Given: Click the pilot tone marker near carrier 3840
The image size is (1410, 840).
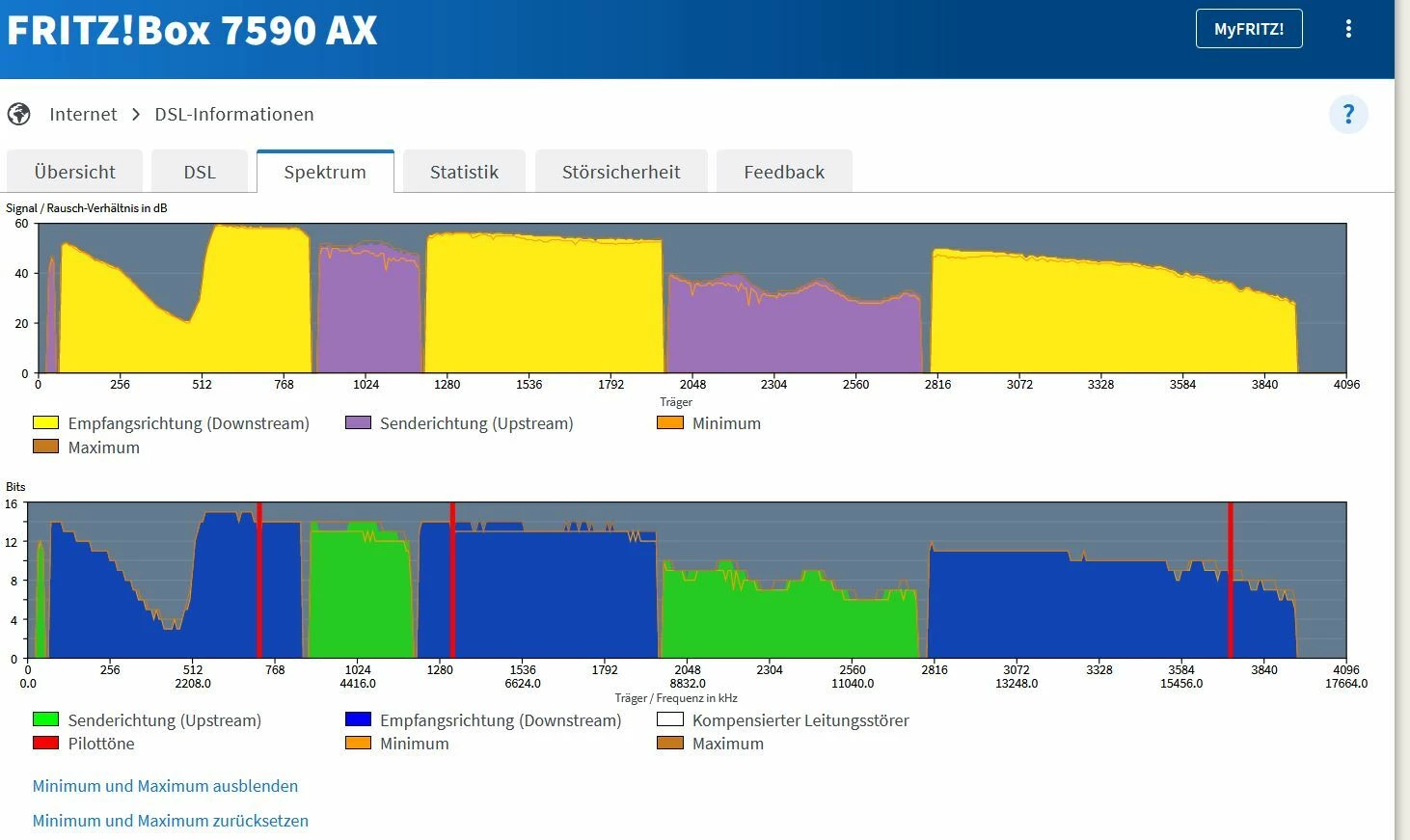Looking at the screenshot, I should (1231, 581).
